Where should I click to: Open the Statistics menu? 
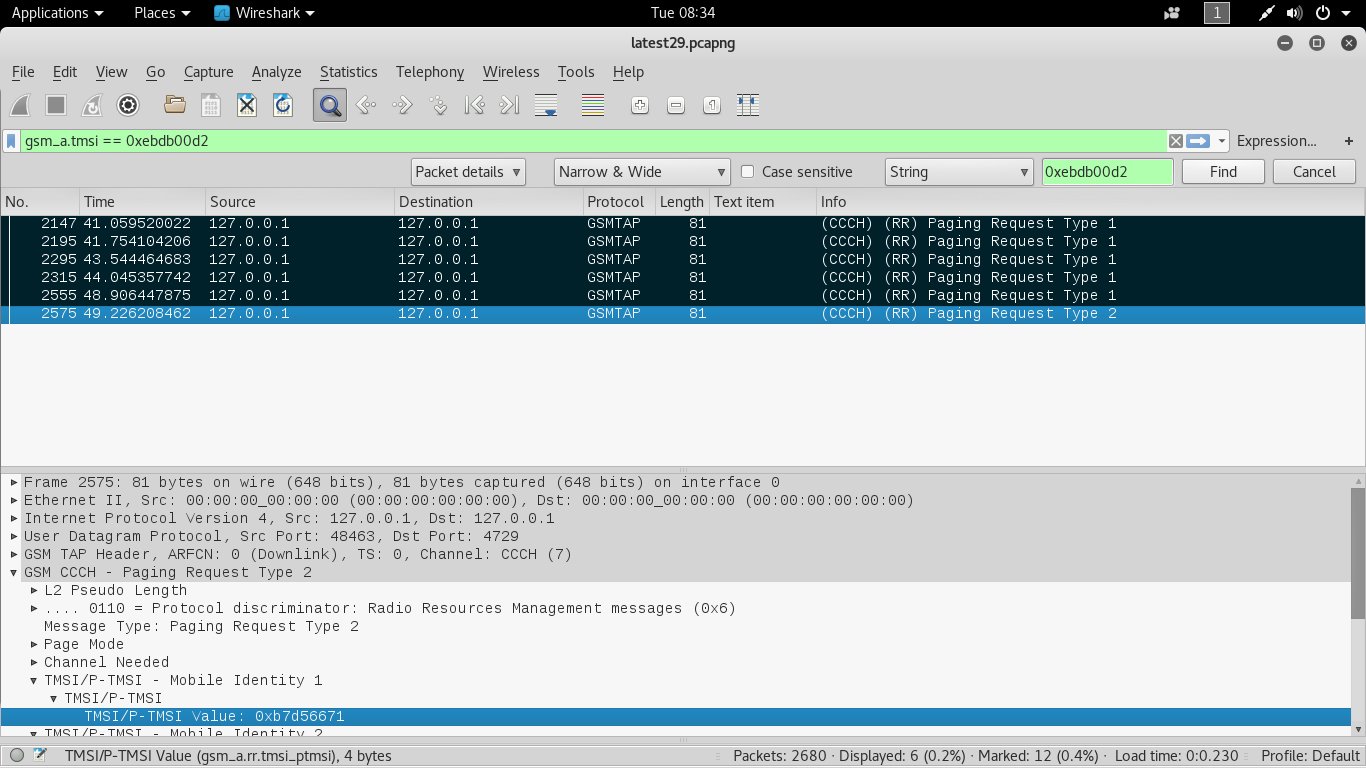348,72
